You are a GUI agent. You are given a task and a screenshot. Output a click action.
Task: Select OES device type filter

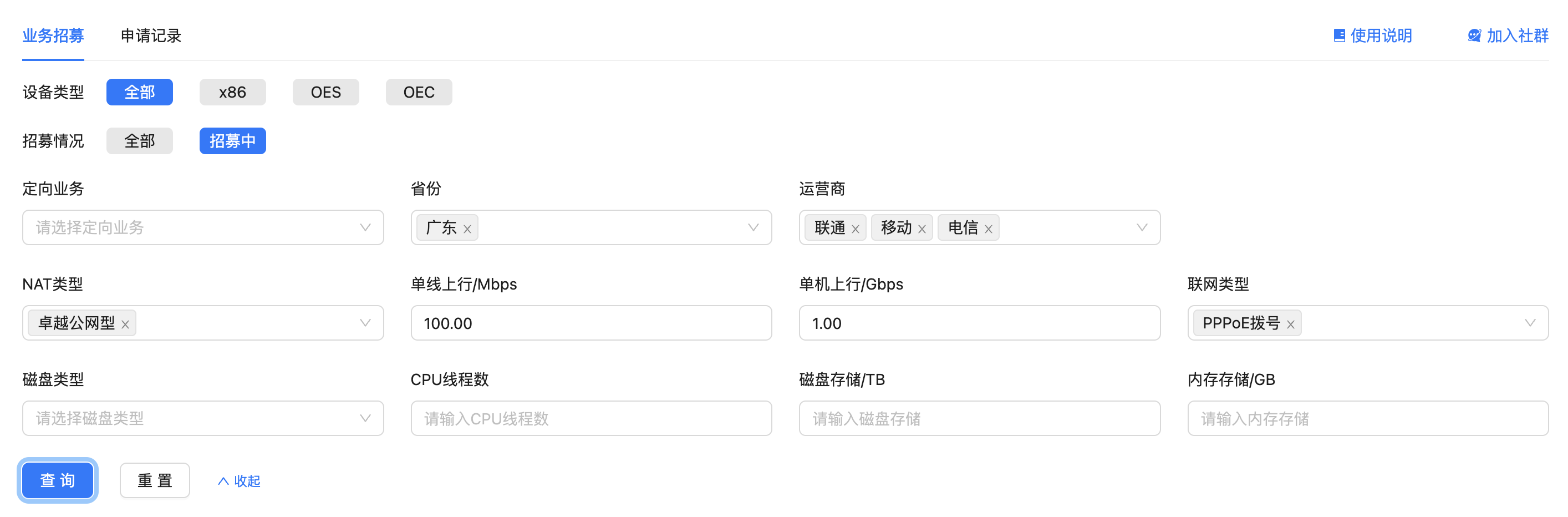pyautogui.click(x=325, y=92)
